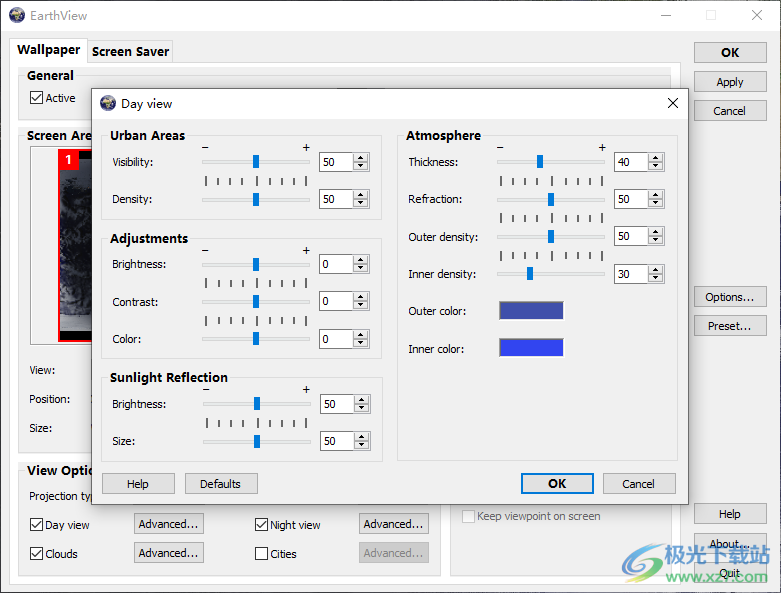Click Apply in the EarthView main window

point(730,82)
